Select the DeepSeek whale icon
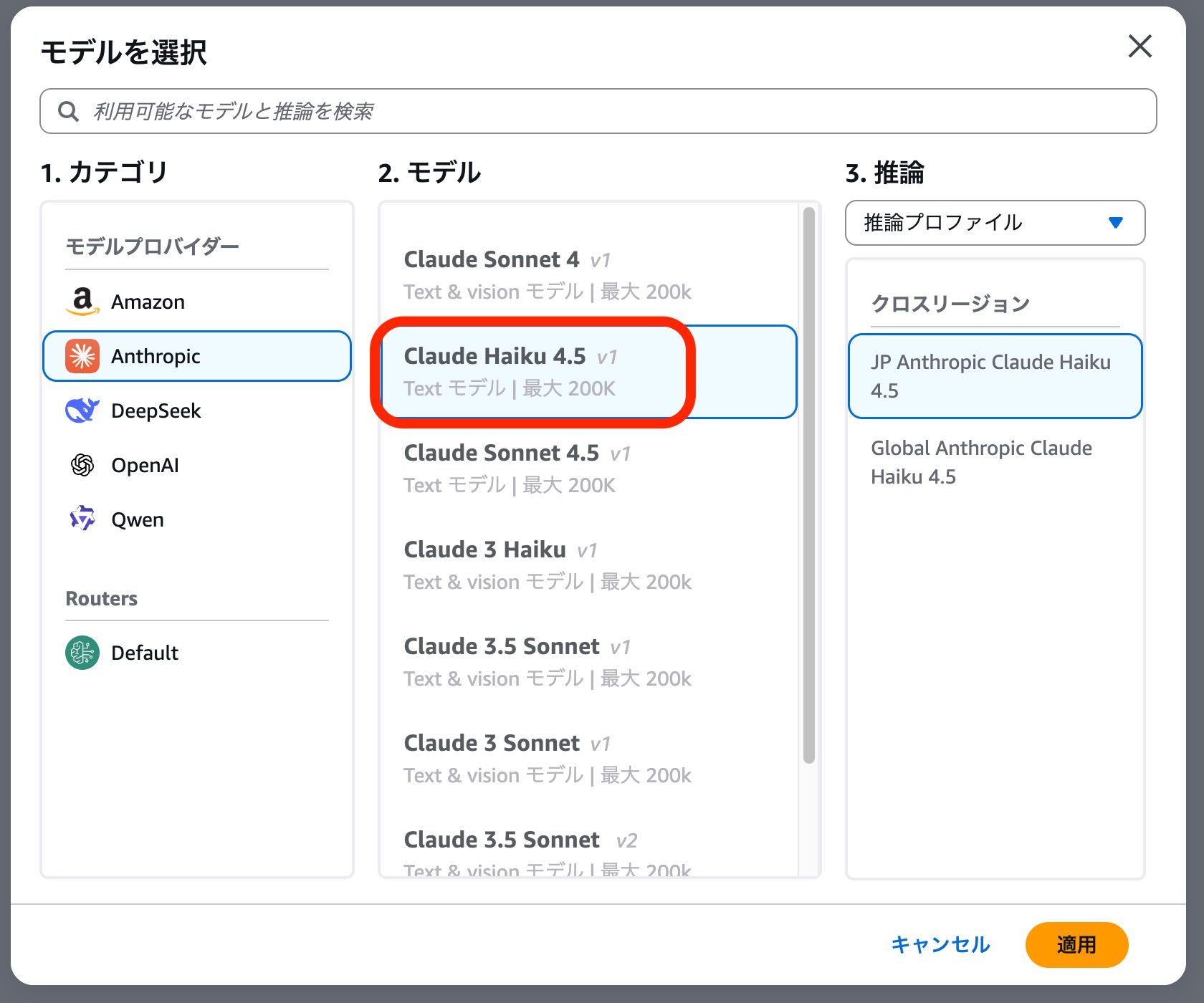The height and width of the screenshot is (1003, 1204). click(x=82, y=411)
